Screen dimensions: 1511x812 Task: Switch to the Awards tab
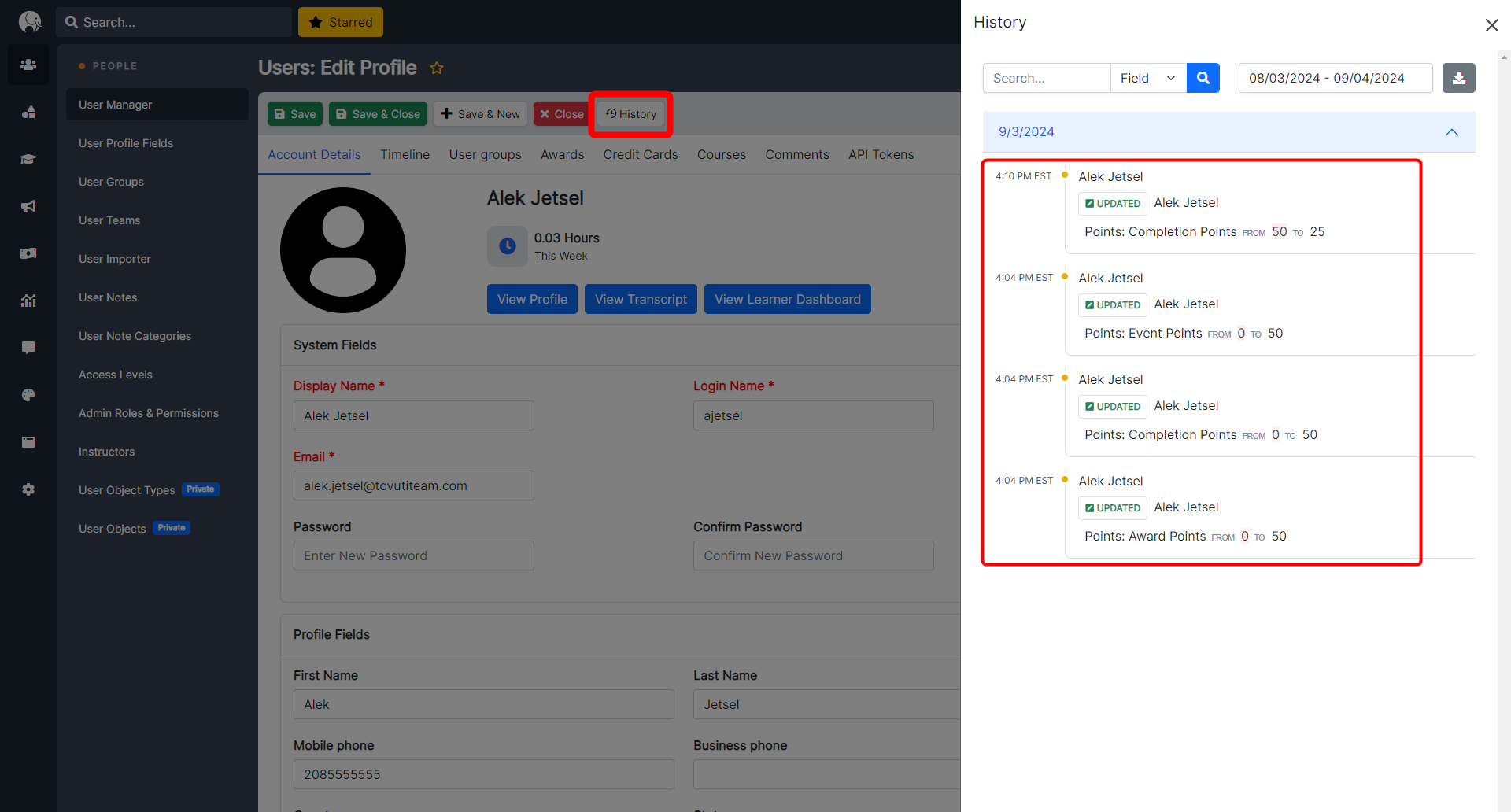[563, 155]
